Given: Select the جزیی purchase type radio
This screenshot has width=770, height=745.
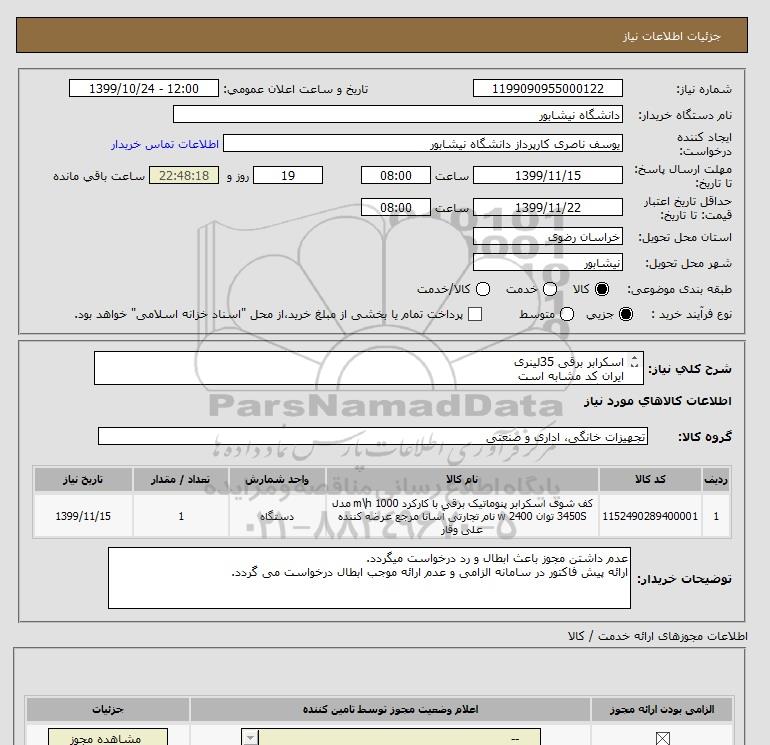Looking at the screenshot, I should (626, 314).
